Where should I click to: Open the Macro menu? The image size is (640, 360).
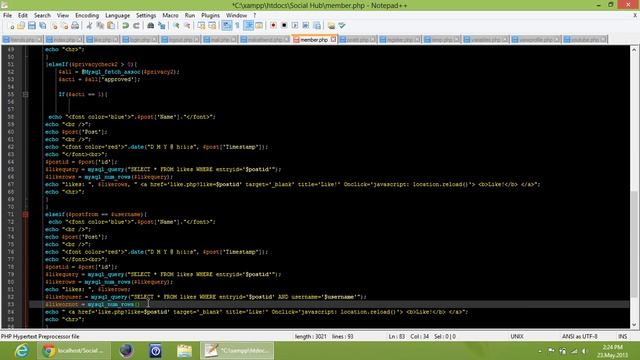(x=170, y=15)
